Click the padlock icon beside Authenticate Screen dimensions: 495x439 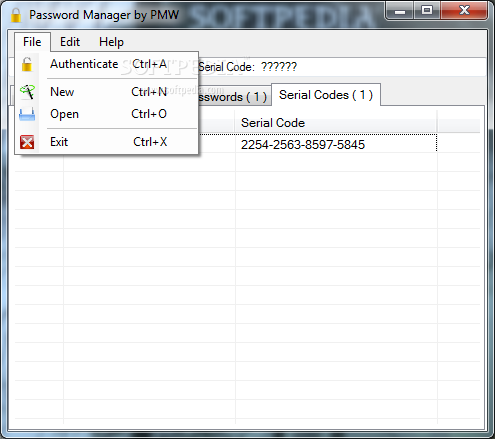tap(27, 64)
